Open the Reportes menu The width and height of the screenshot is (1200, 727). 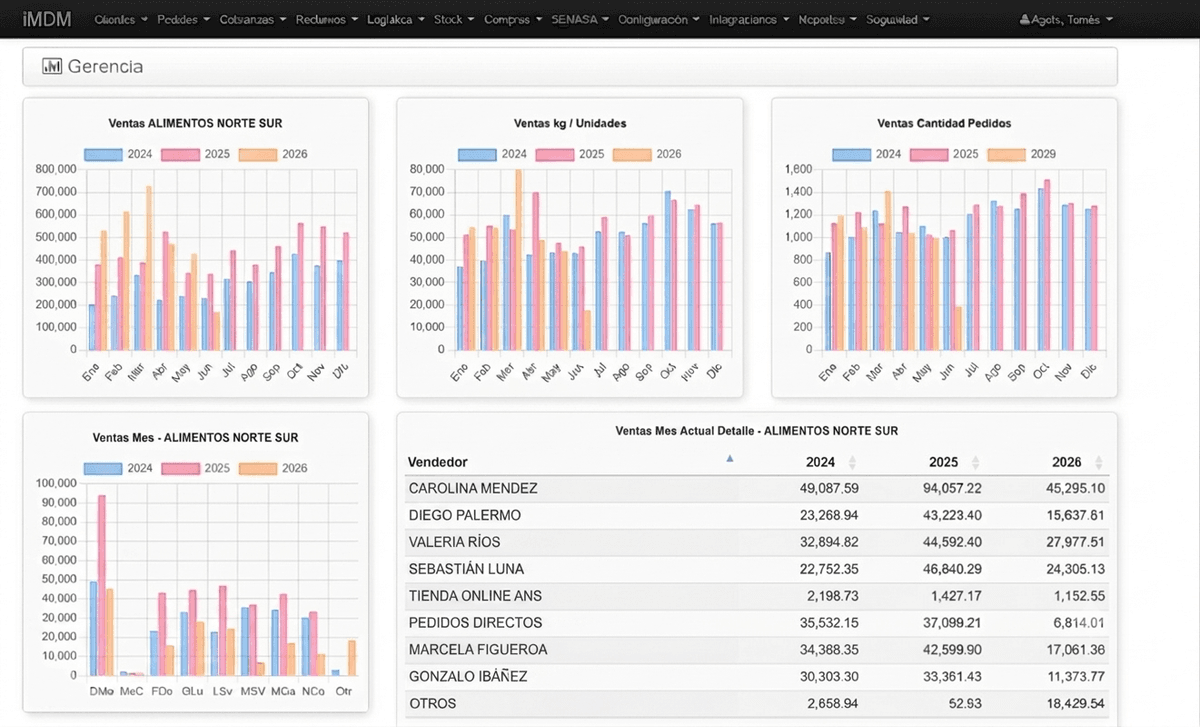pyautogui.click(x=828, y=20)
